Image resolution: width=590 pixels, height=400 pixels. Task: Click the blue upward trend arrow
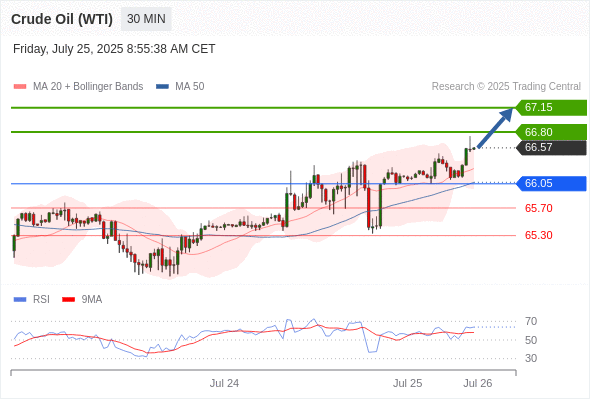495,128
